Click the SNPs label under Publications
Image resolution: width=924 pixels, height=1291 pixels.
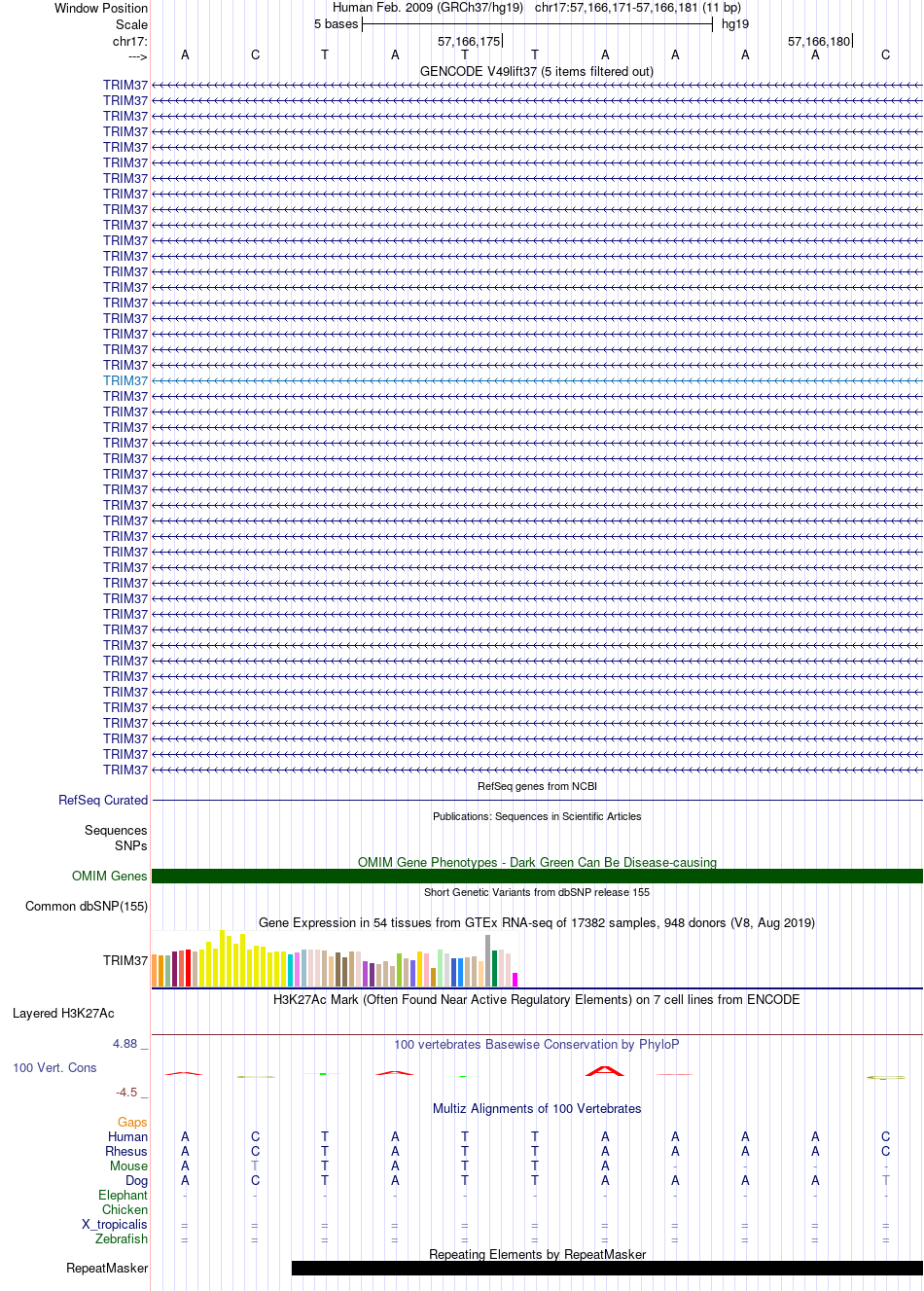click(131, 845)
